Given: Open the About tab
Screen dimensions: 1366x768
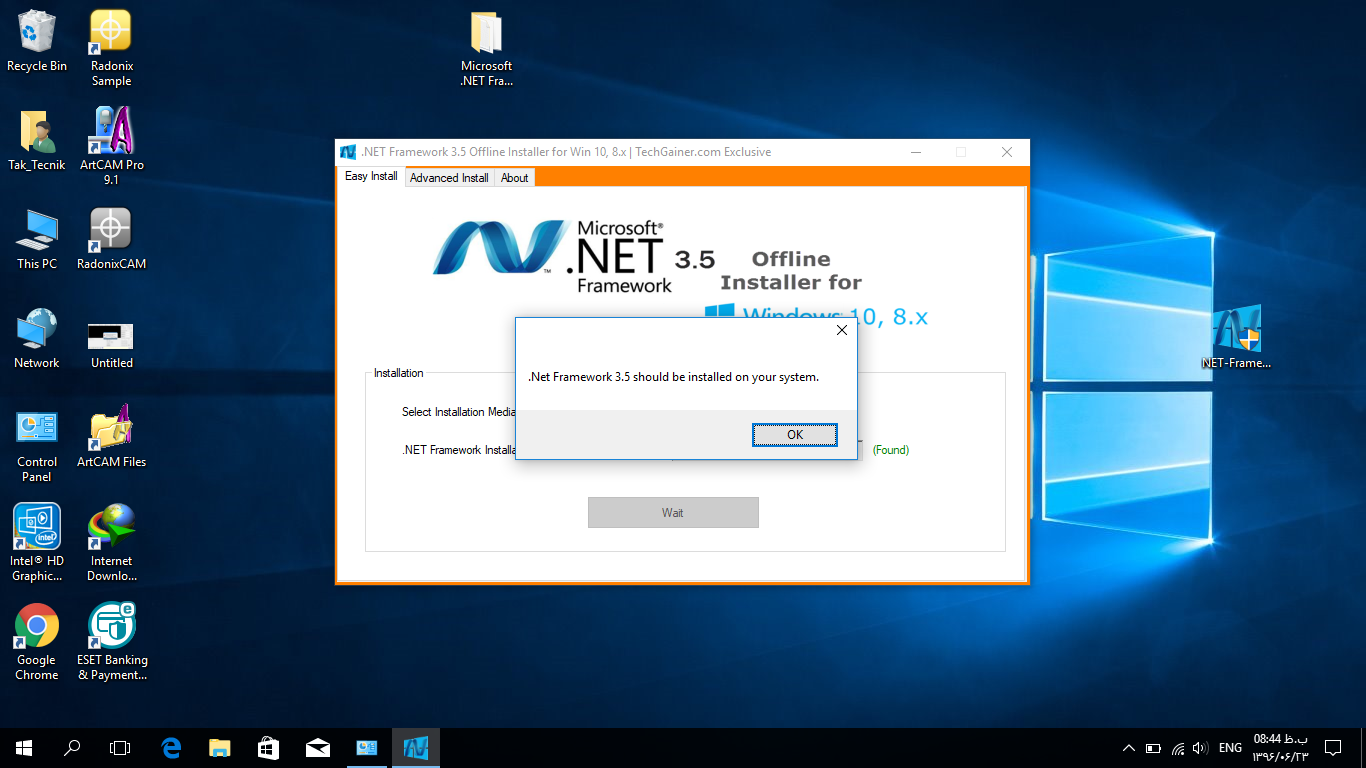Looking at the screenshot, I should point(515,178).
